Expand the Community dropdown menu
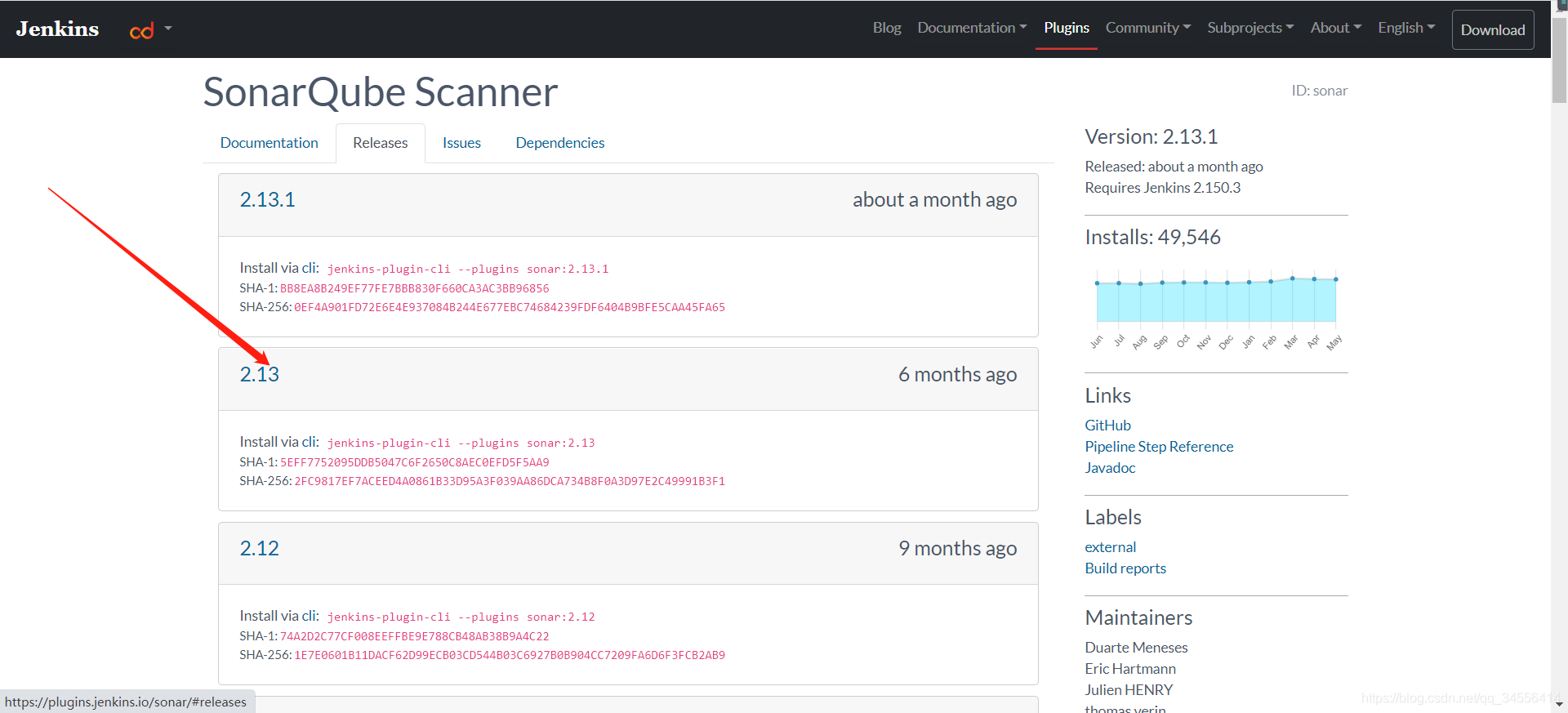Image resolution: width=1568 pixels, height=713 pixels. point(1148,28)
